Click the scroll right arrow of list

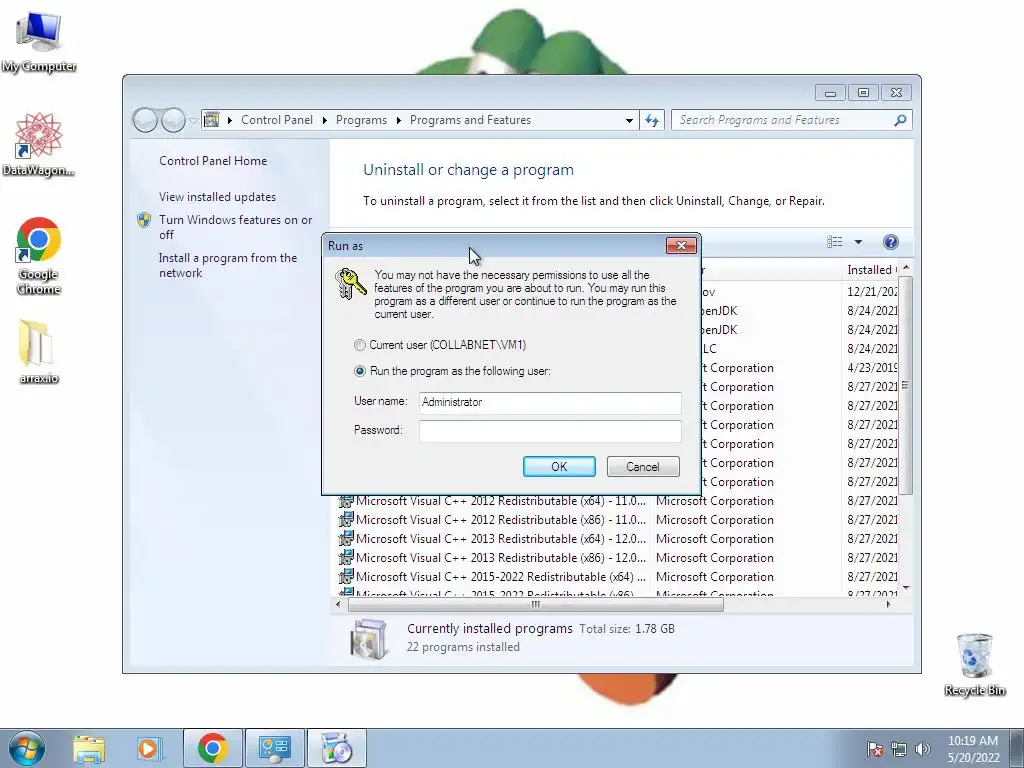tap(888, 605)
